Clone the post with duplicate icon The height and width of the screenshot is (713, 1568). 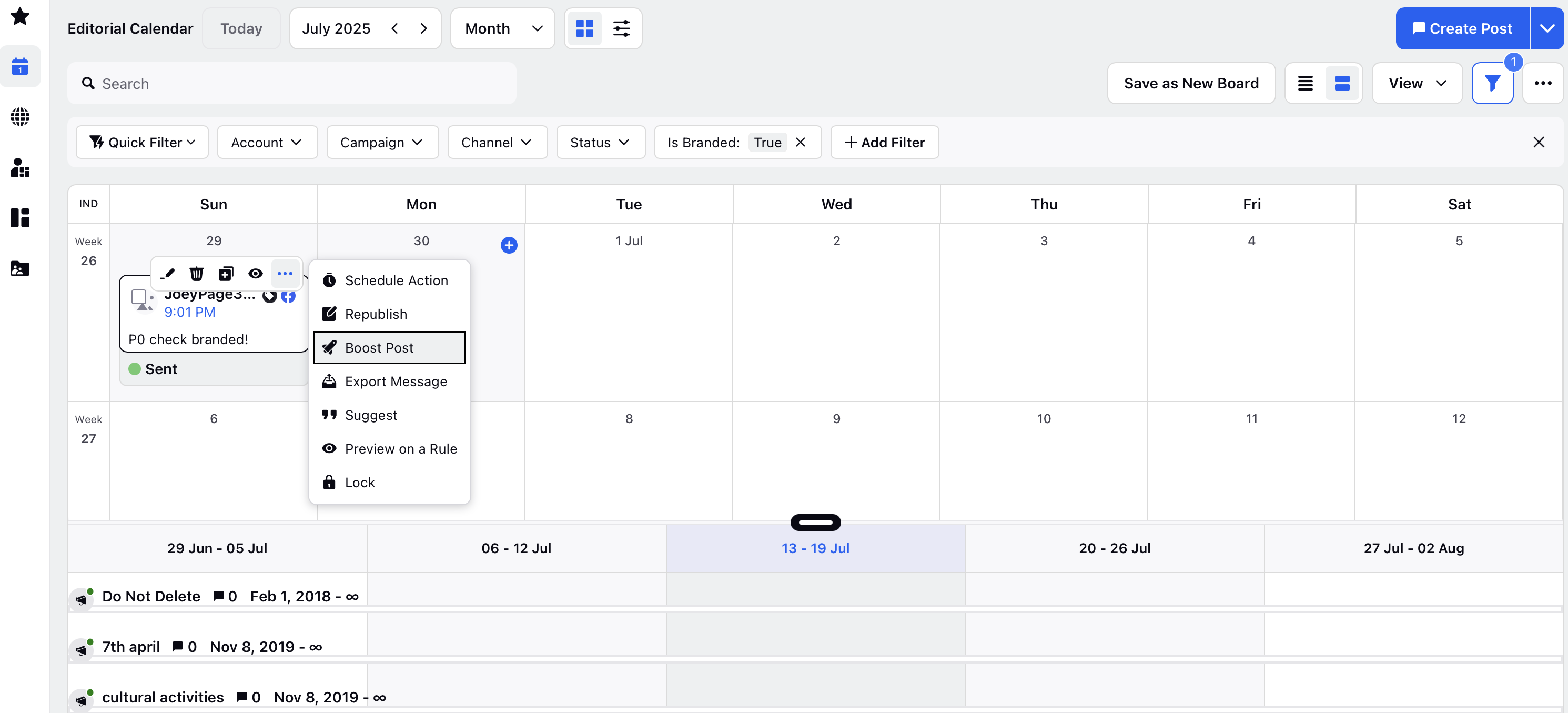pos(226,274)
